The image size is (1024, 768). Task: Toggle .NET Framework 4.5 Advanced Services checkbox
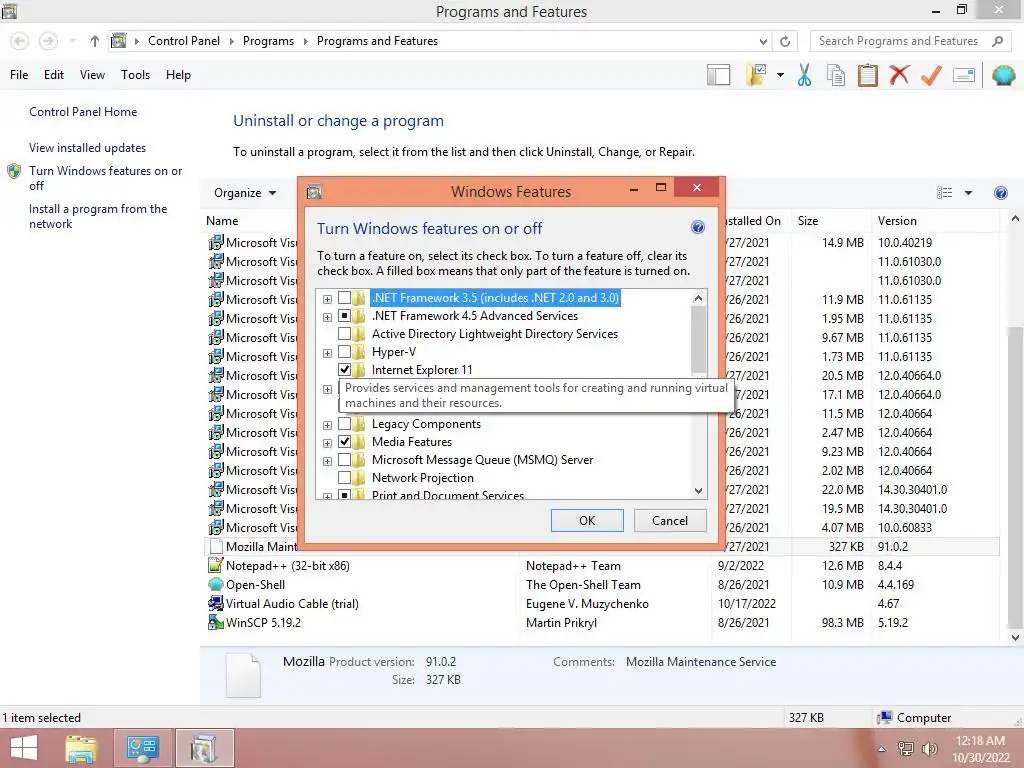click(344, 316)
